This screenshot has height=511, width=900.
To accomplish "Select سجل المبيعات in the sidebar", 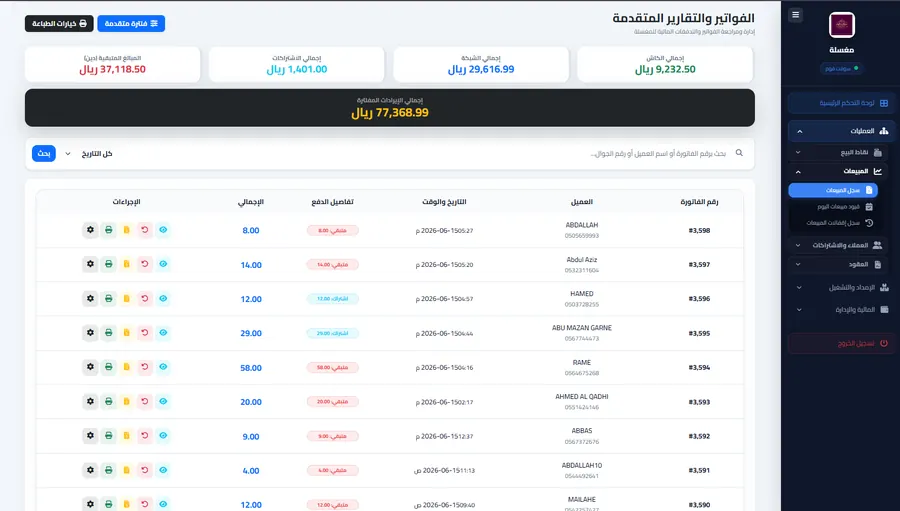I will [x=833, y=190].
